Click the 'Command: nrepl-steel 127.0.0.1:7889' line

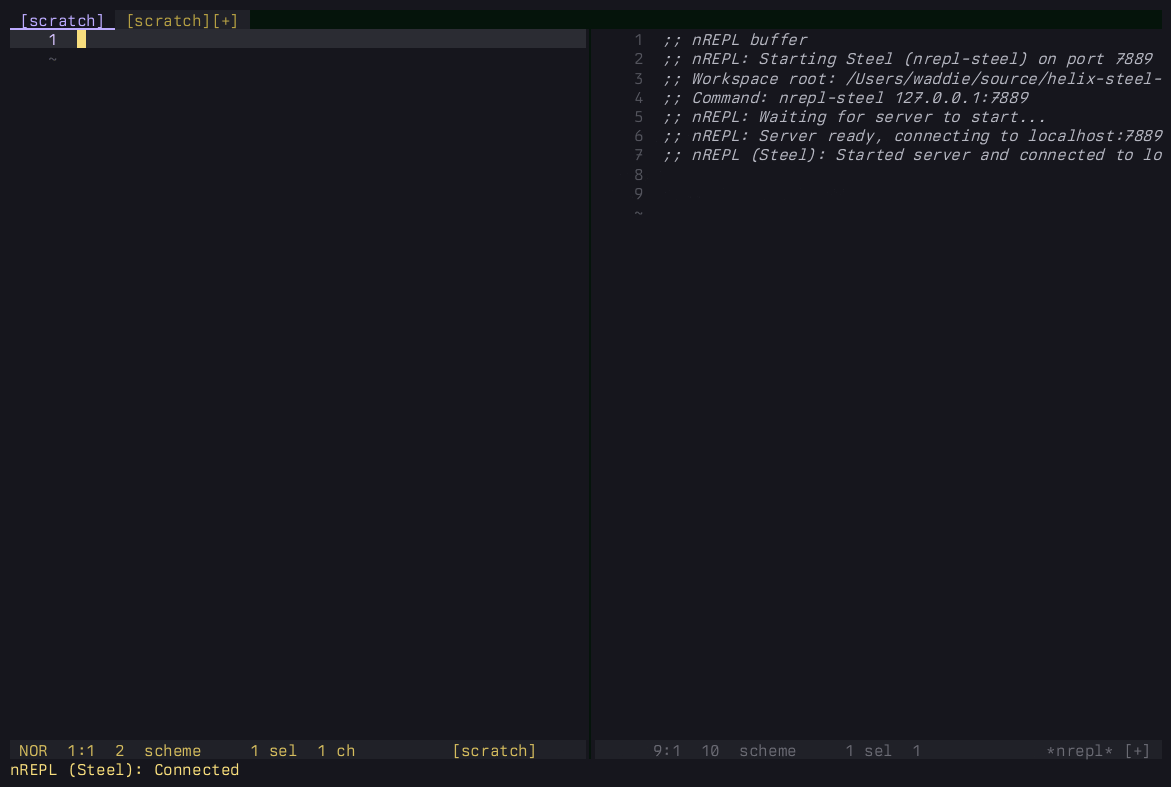(x=845, y=98)
